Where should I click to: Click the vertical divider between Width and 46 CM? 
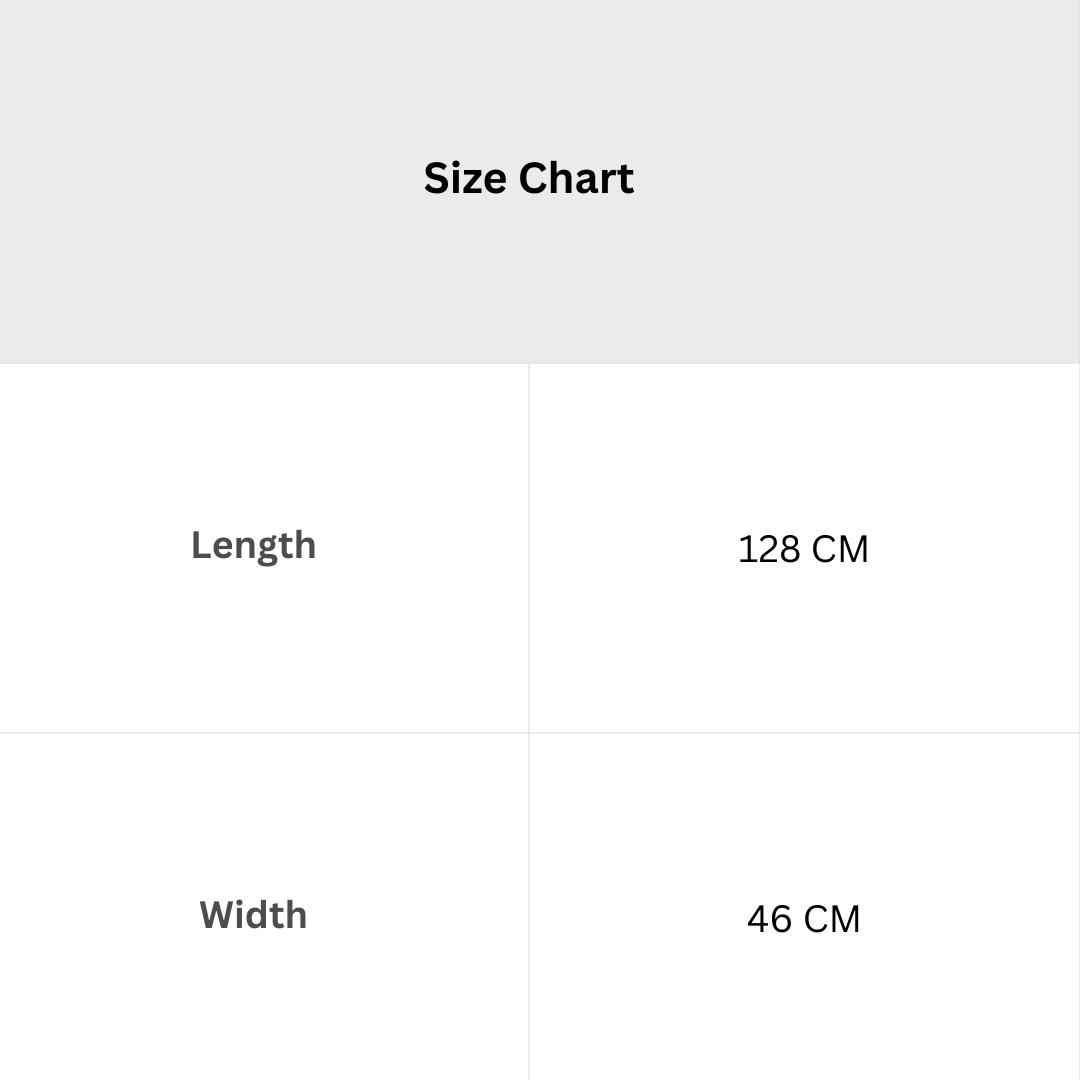pos(529,906)
